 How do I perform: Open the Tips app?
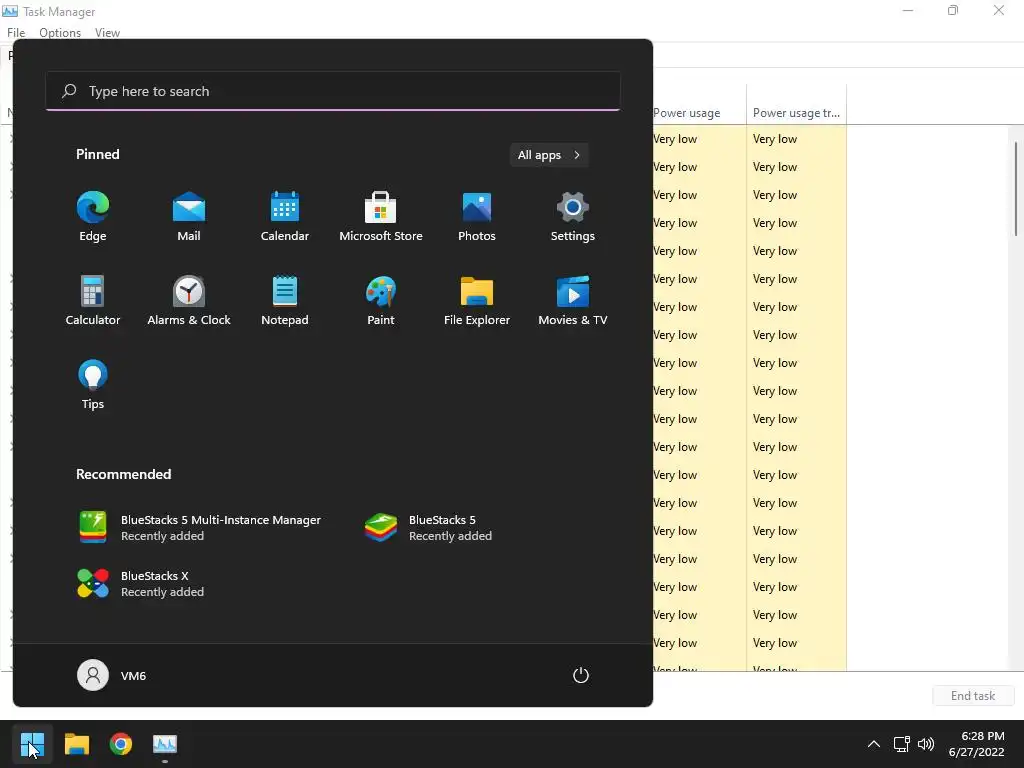93,385
